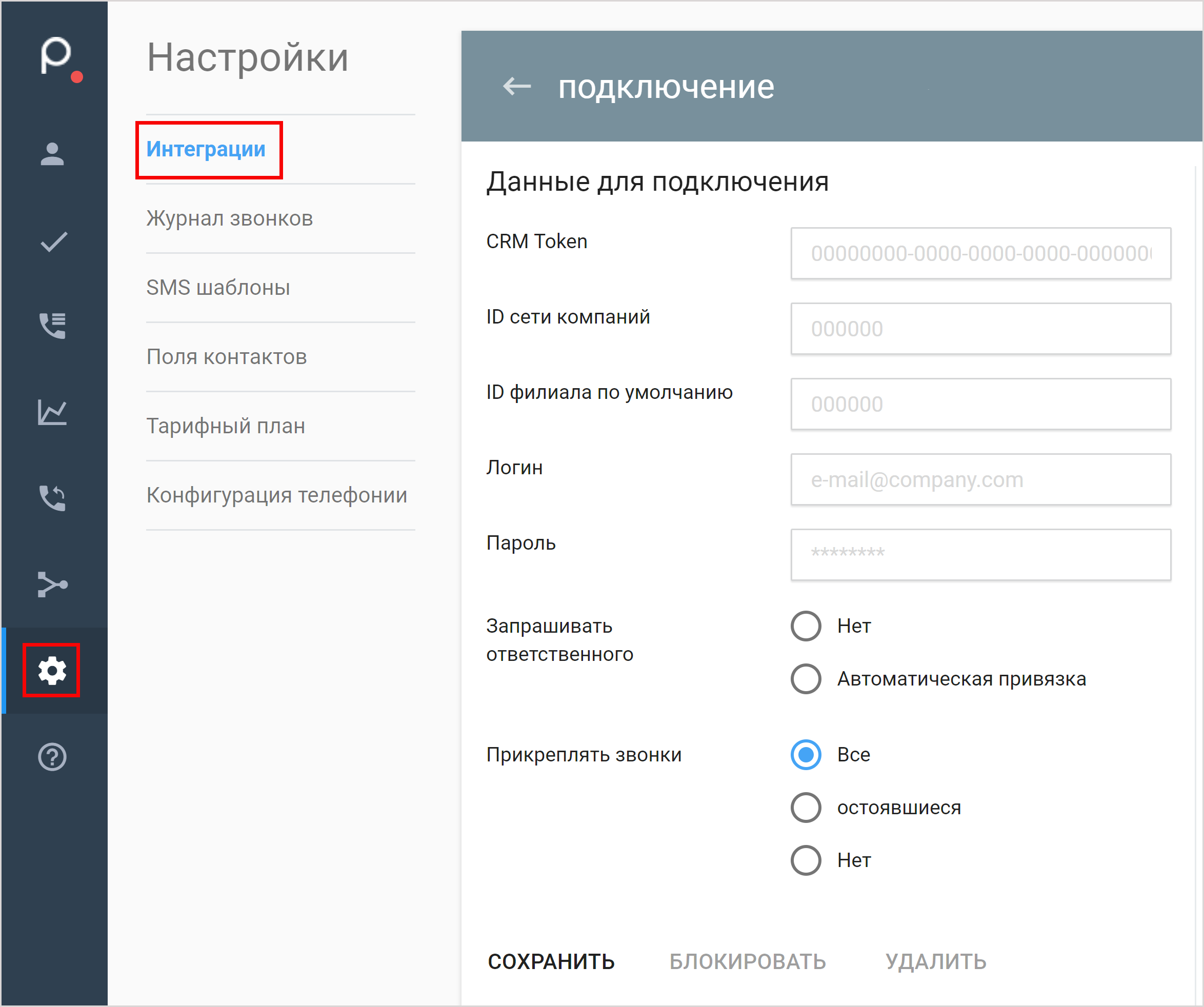Go back using the left arrow

[516, 87]
